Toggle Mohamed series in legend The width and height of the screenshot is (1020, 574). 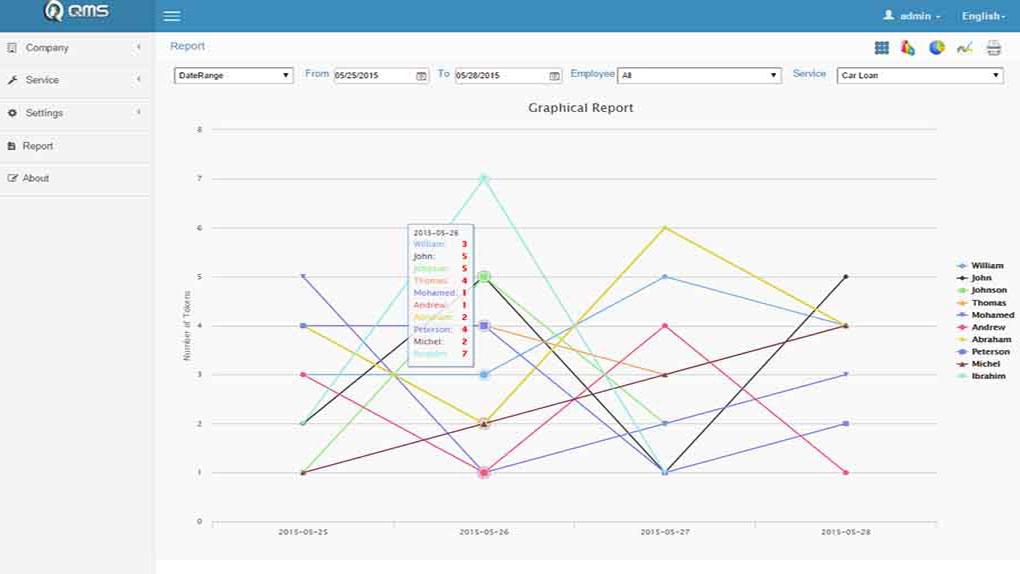[986, 315]
